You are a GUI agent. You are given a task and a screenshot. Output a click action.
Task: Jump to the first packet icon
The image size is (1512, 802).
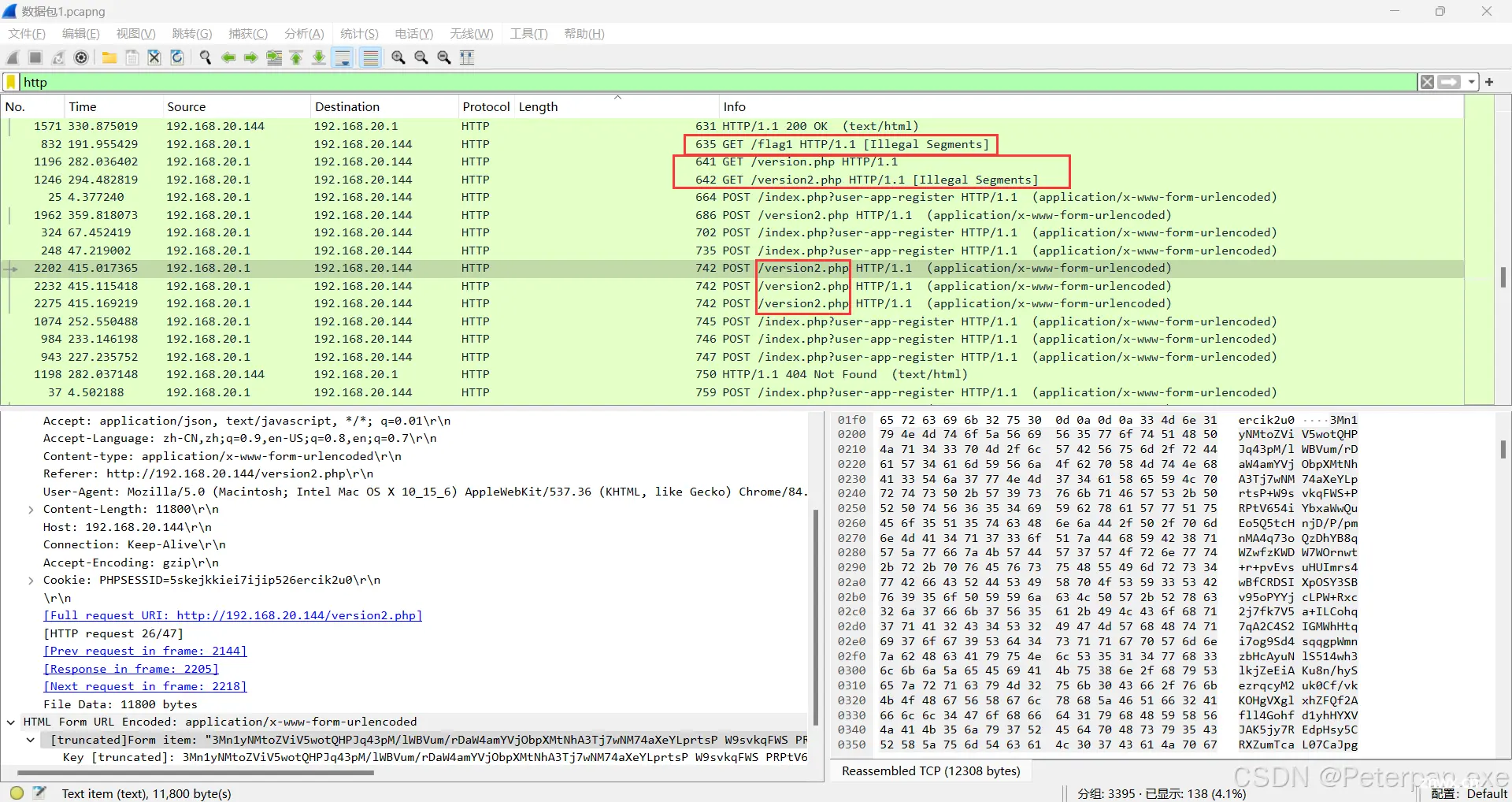pyautogui.click(x=296, y=58)
